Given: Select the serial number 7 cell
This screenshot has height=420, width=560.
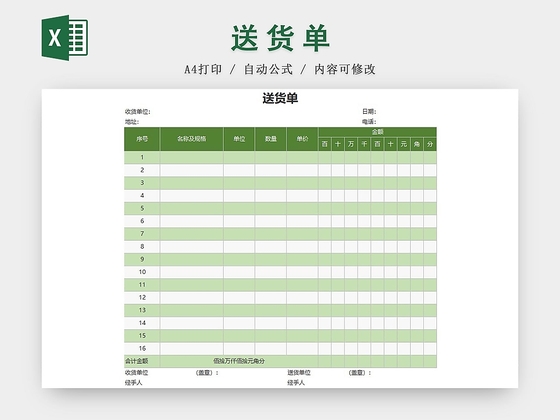Looking at the screenshot, I should tap(142, 234).
